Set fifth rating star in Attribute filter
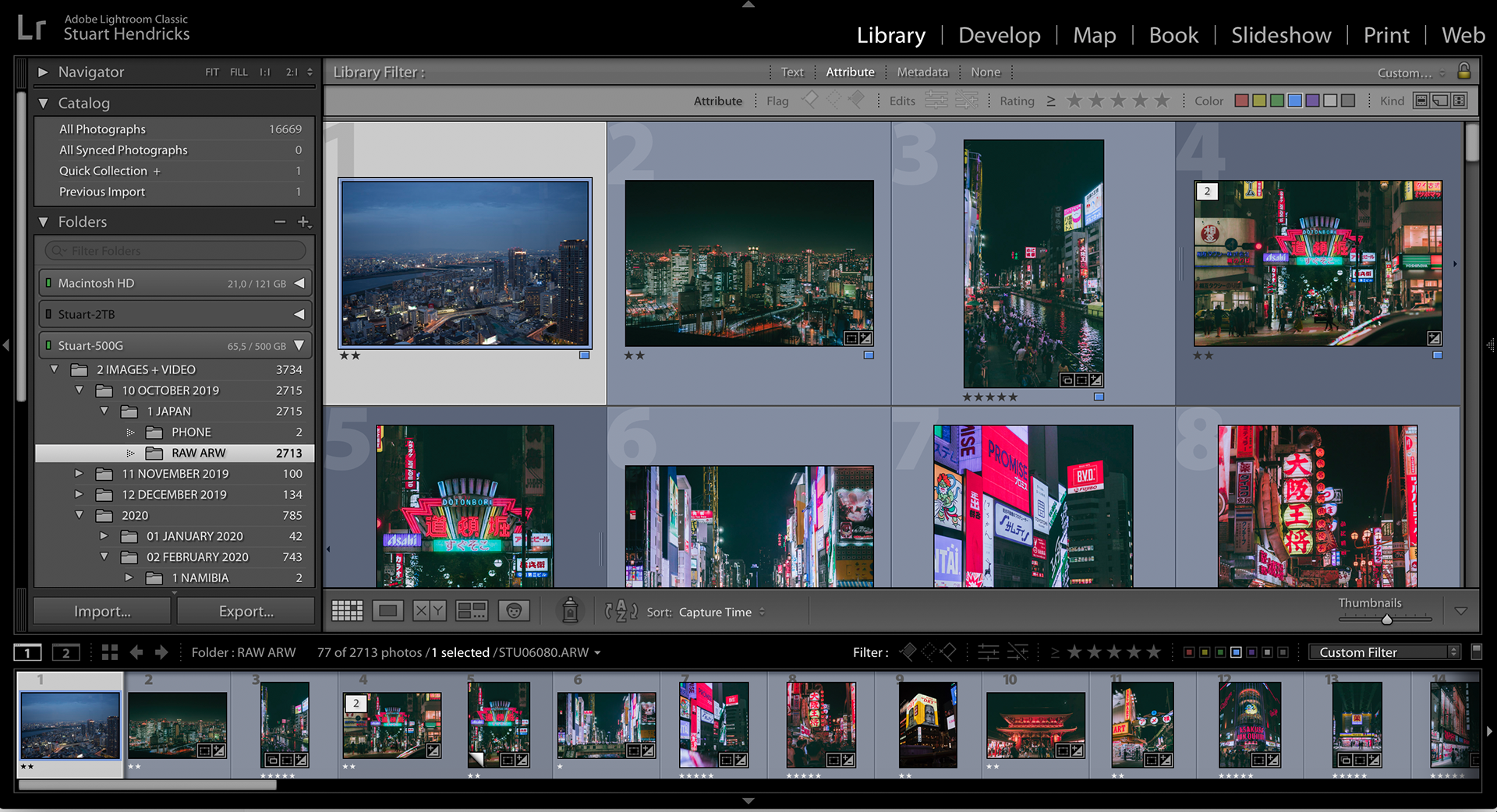This screenshot has height=812, width=1497. pos(1162,101)
